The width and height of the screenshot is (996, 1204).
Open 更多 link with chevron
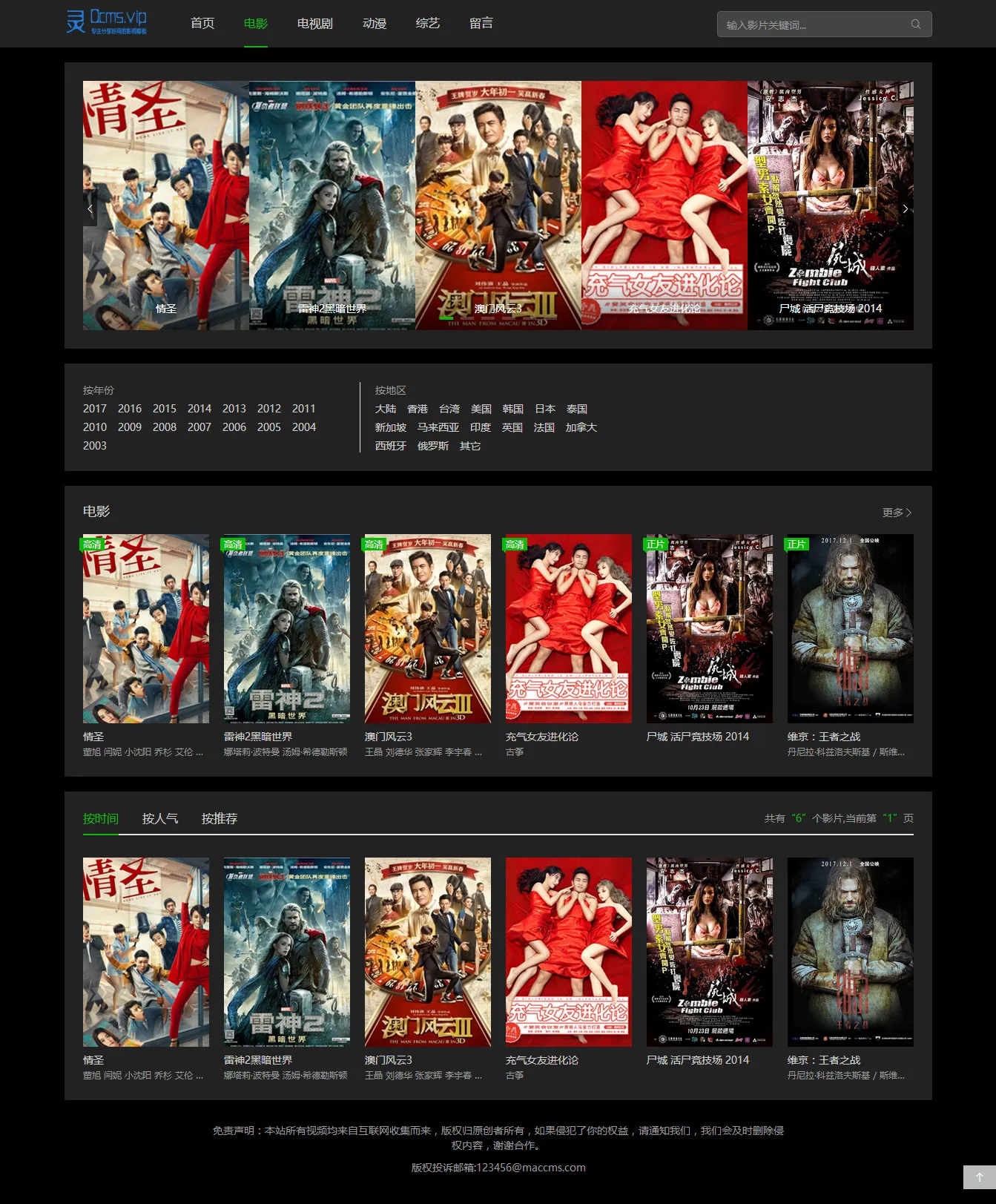(897, 513)
